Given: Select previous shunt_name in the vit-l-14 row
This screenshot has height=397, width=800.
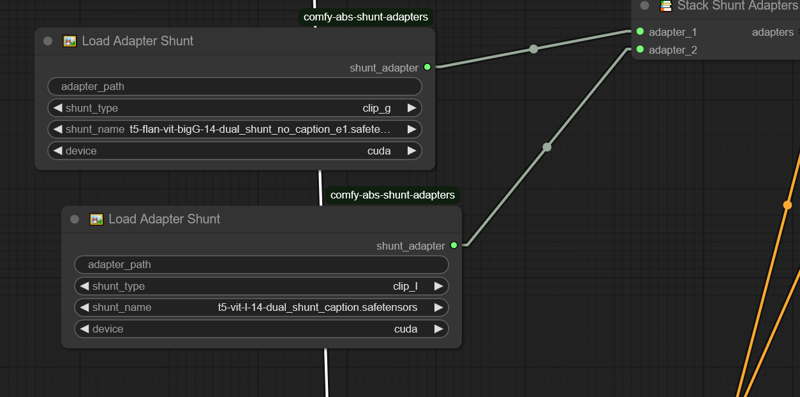Looking at the screenshot, I should (x=84, y=308).
